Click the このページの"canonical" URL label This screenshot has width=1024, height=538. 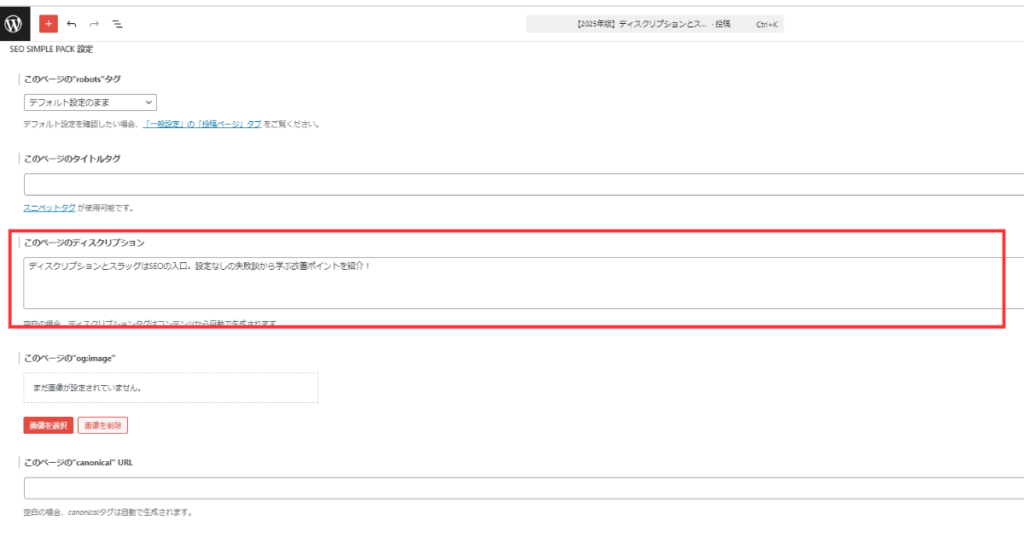78,462
